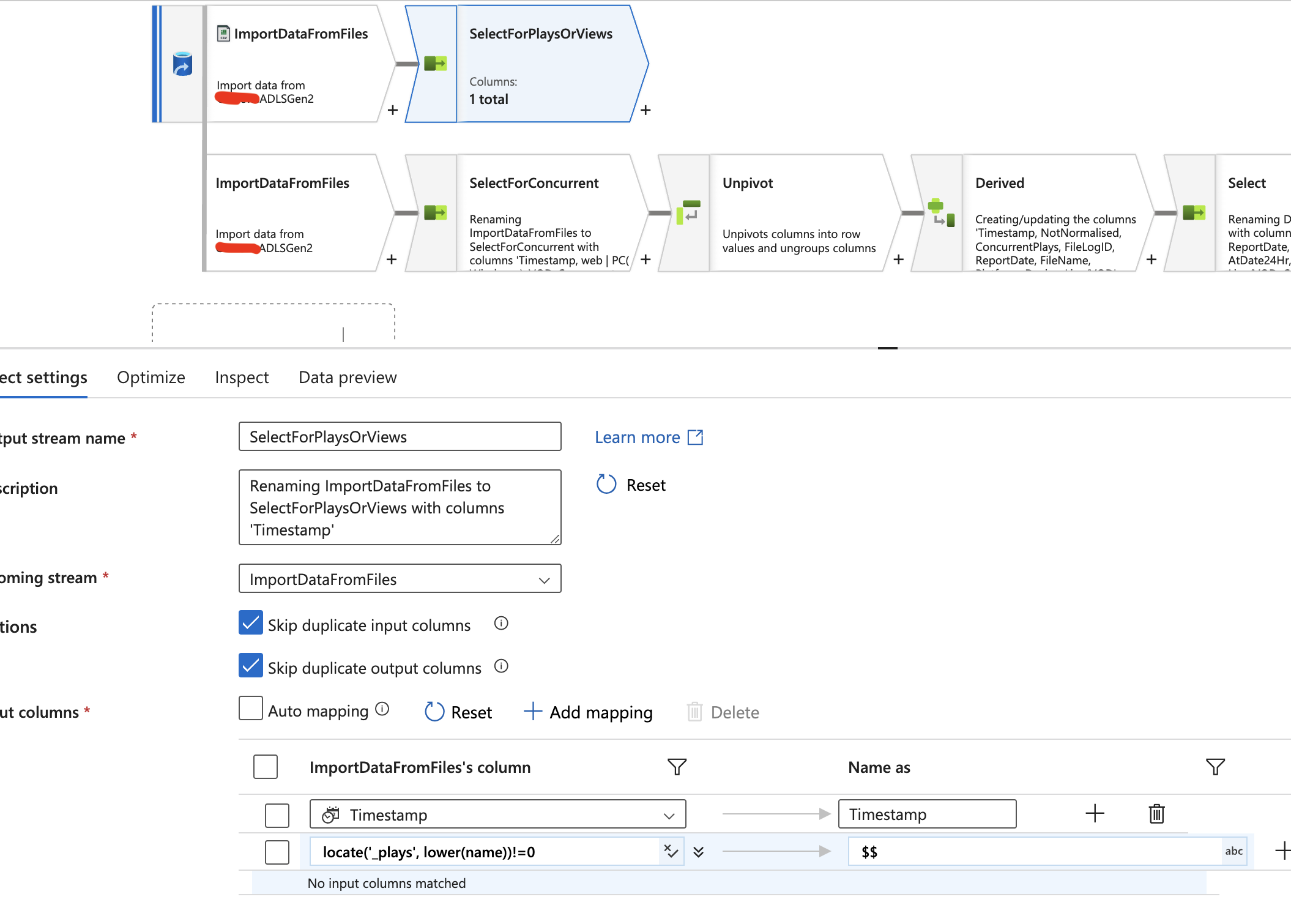The width and height of the screenshot is (1291, 924).
Task: Click the Unpivot transformation icon
Action: (686, 214)
